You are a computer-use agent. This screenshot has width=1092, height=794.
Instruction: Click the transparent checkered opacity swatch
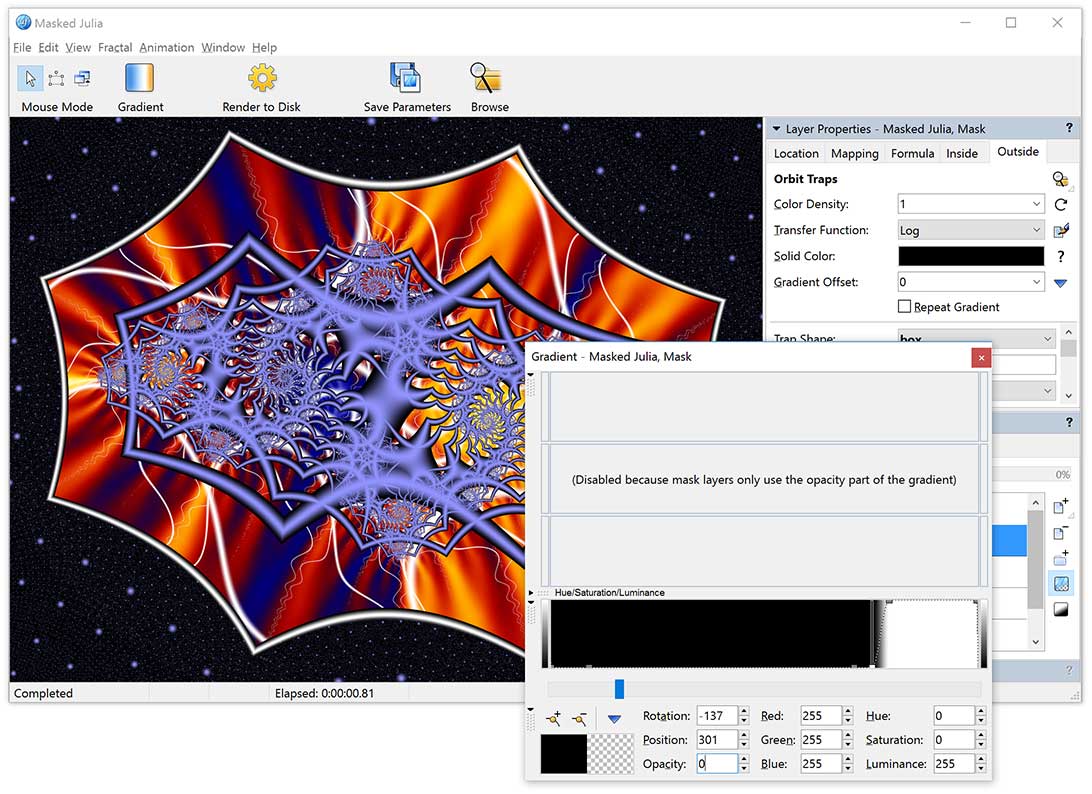pos(610,753)
